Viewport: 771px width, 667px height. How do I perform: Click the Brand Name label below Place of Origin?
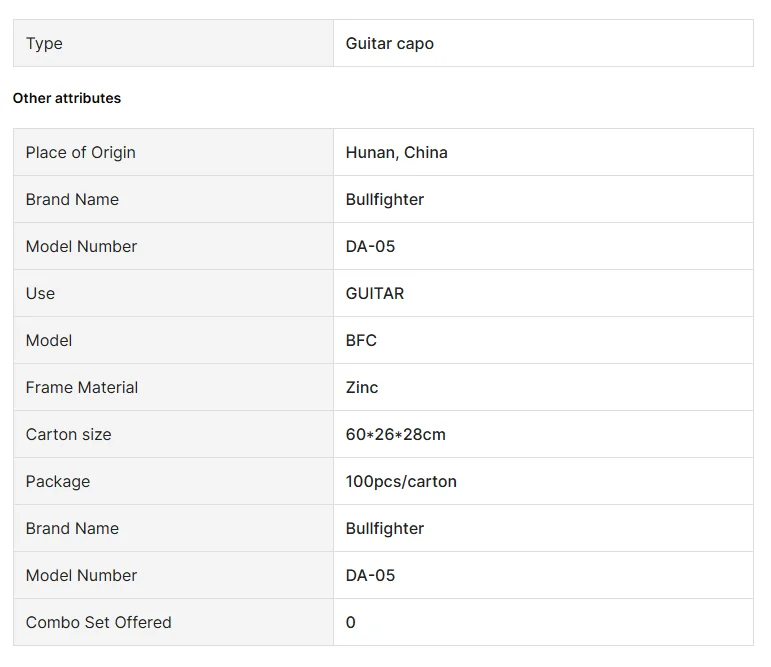tap(72, 200)
